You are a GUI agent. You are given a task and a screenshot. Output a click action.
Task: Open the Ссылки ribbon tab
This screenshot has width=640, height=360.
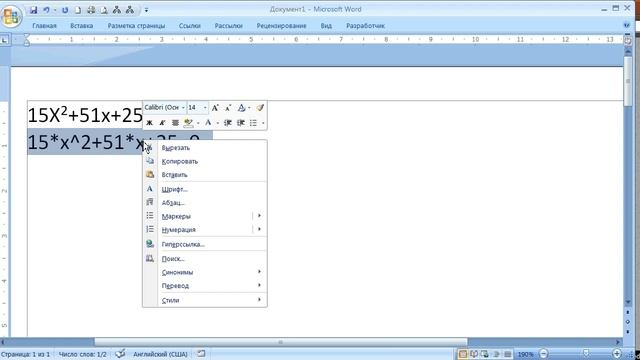pyautogui.click(x=190, y=26)
